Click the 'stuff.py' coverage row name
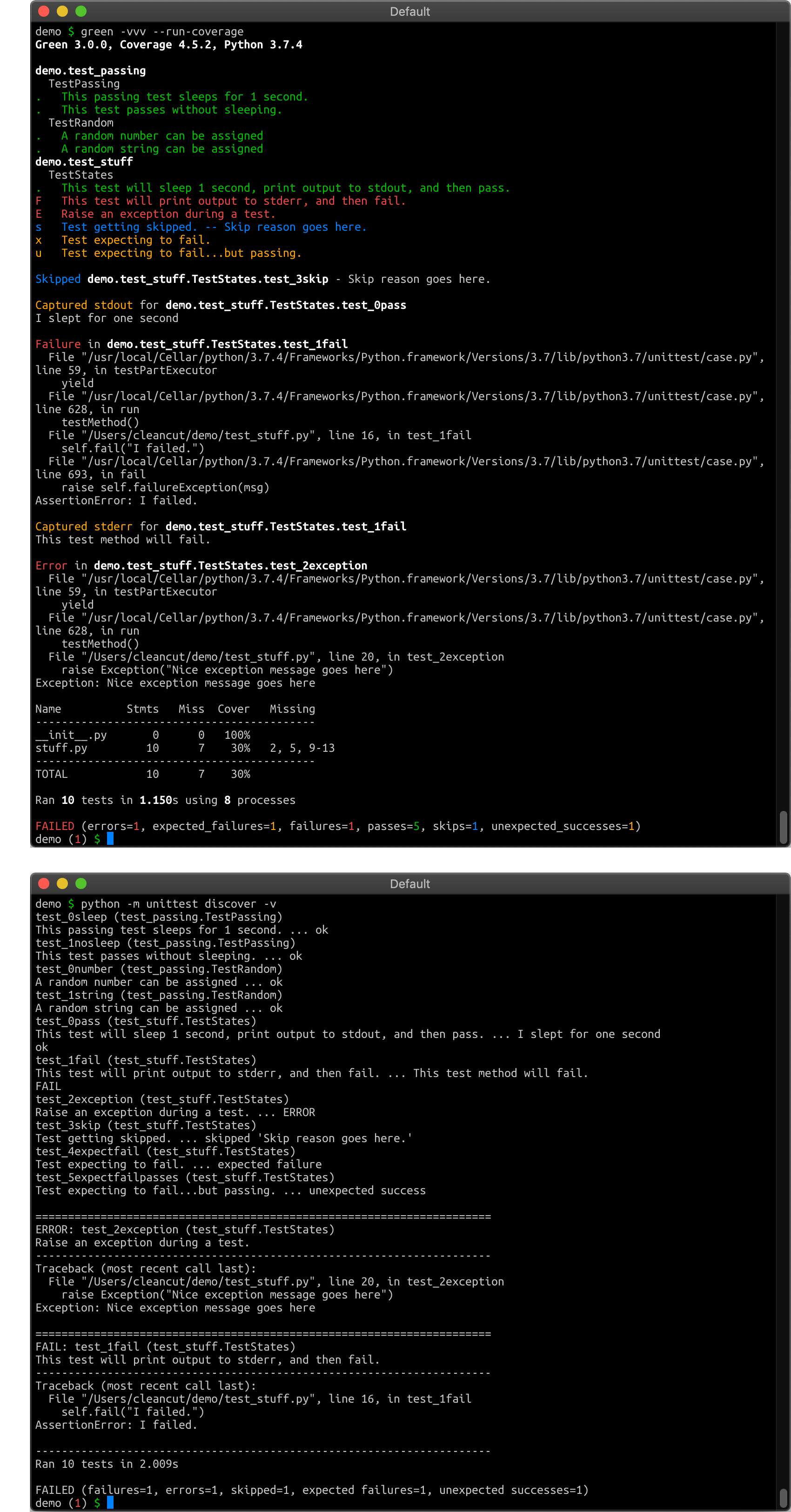Viewport: 791px width, 1512px height. click(61, 748)
